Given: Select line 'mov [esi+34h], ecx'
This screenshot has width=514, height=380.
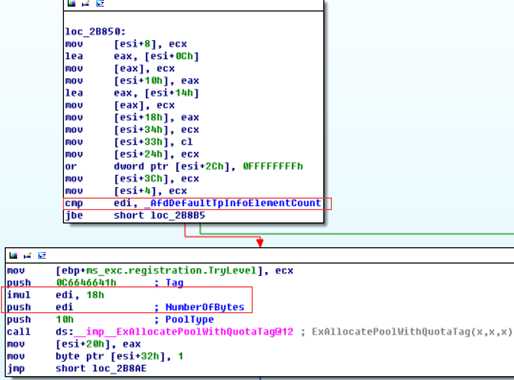Looking at the screenshot, I should click(132, 130).
